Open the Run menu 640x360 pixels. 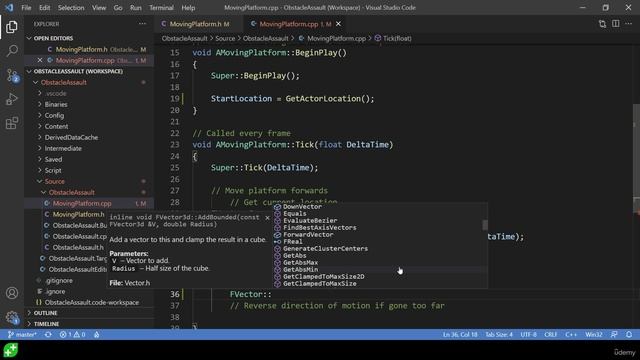click(x=136, y=7)
